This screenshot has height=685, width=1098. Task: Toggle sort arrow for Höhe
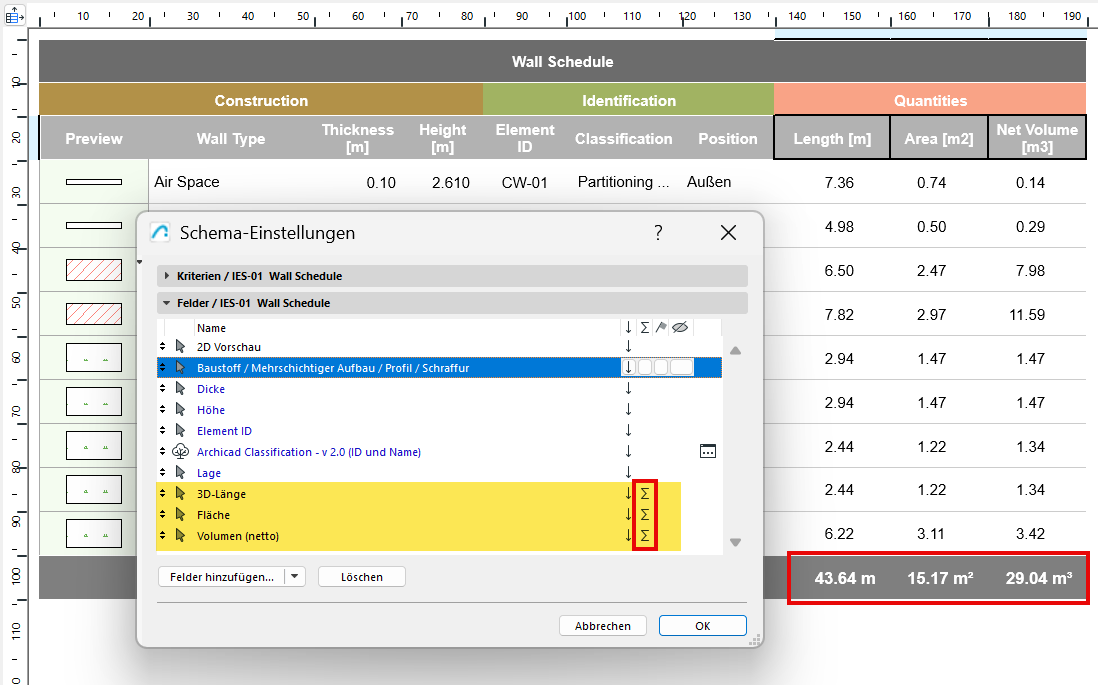(628, 410)
